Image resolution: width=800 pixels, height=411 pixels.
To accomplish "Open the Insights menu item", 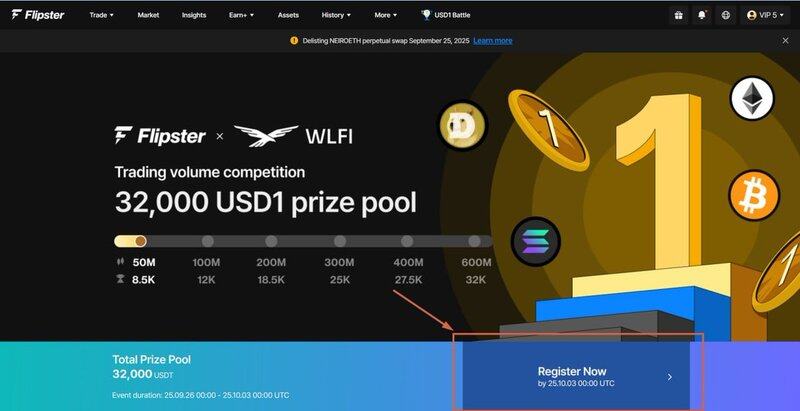I will (194, 15).
